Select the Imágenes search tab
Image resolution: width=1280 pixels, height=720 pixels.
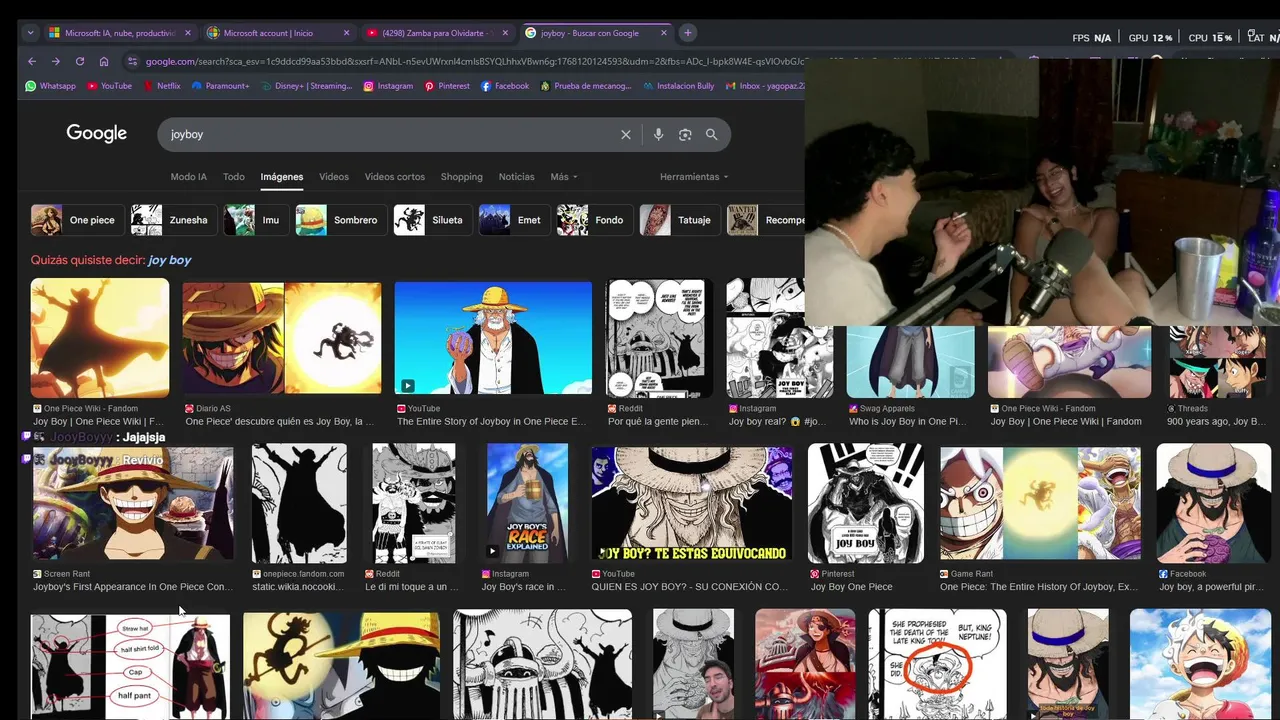[282, 177]
